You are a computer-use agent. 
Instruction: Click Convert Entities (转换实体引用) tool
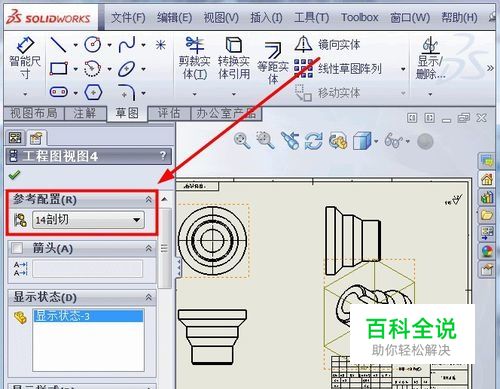234,59
